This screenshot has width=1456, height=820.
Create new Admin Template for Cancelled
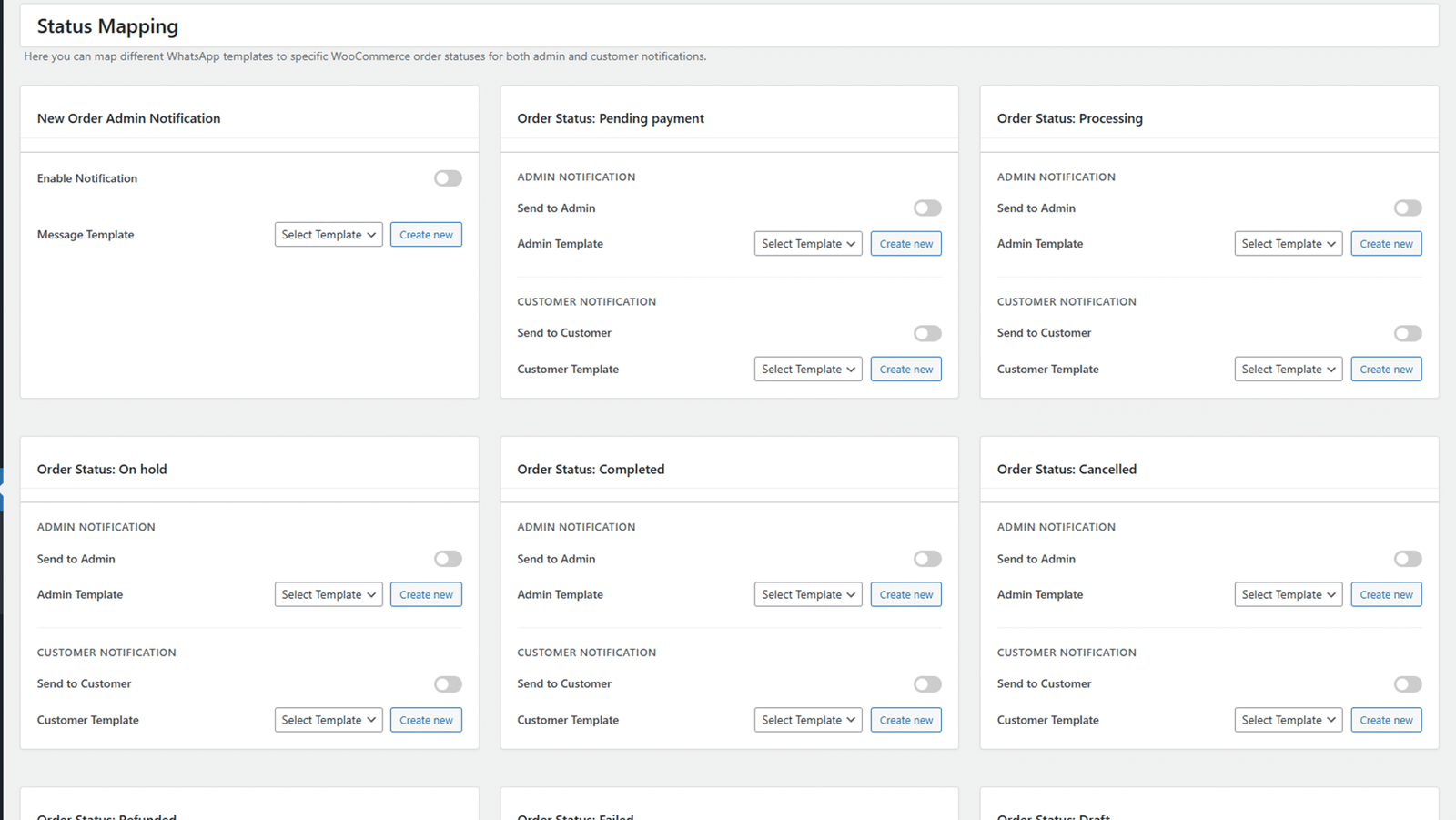[x=1386, y=595]
